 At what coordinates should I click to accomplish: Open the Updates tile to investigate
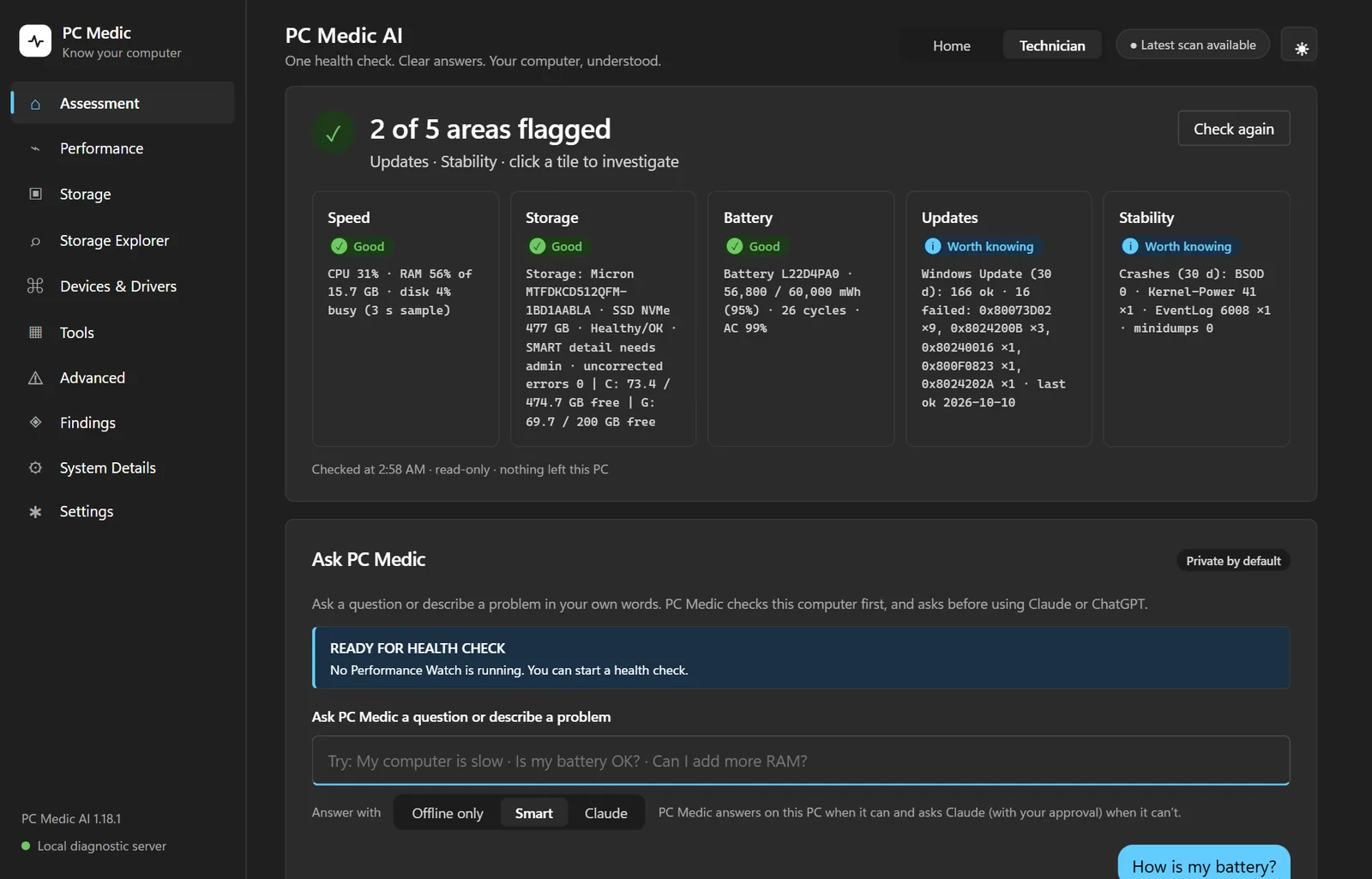pos(999,319)
